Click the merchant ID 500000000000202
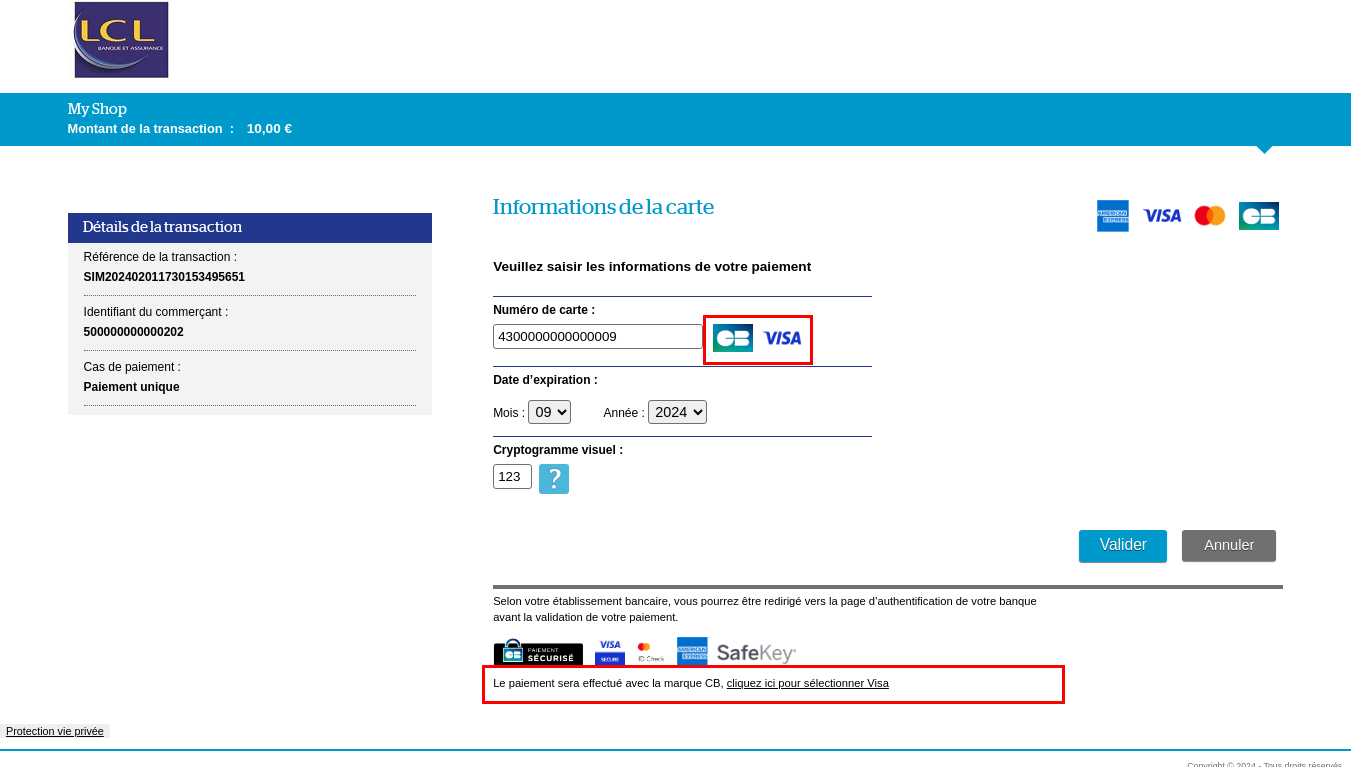The image size is (1351, 767). [134, 332]
